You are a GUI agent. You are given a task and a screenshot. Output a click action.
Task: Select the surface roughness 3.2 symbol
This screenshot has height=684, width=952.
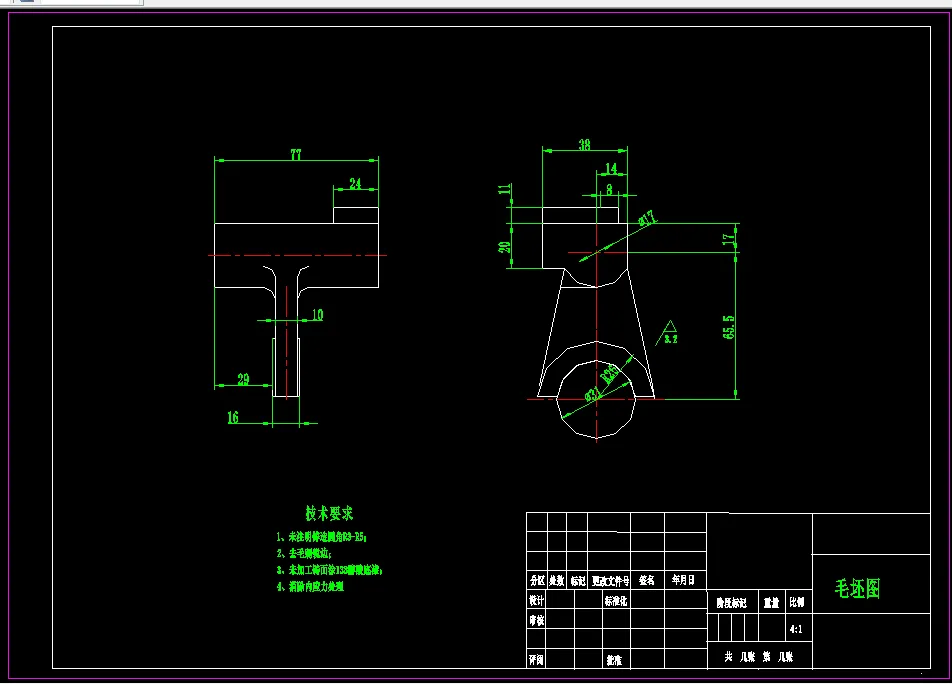point(669,333)
